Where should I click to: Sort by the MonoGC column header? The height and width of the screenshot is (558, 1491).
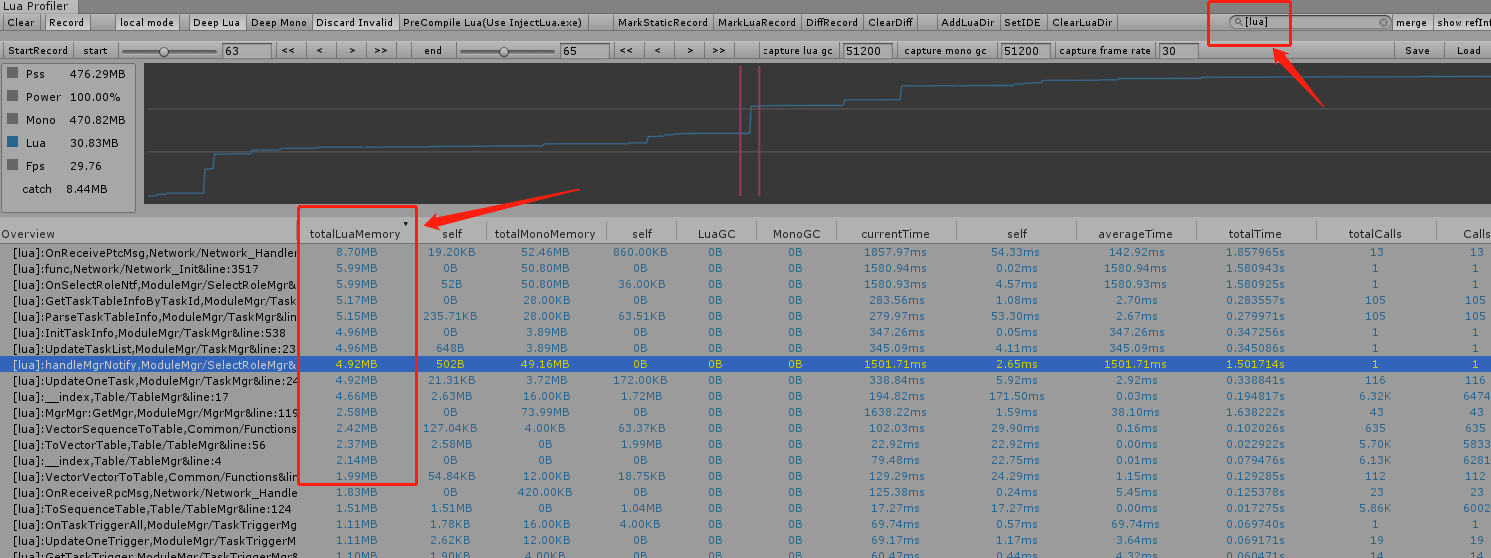795,233
